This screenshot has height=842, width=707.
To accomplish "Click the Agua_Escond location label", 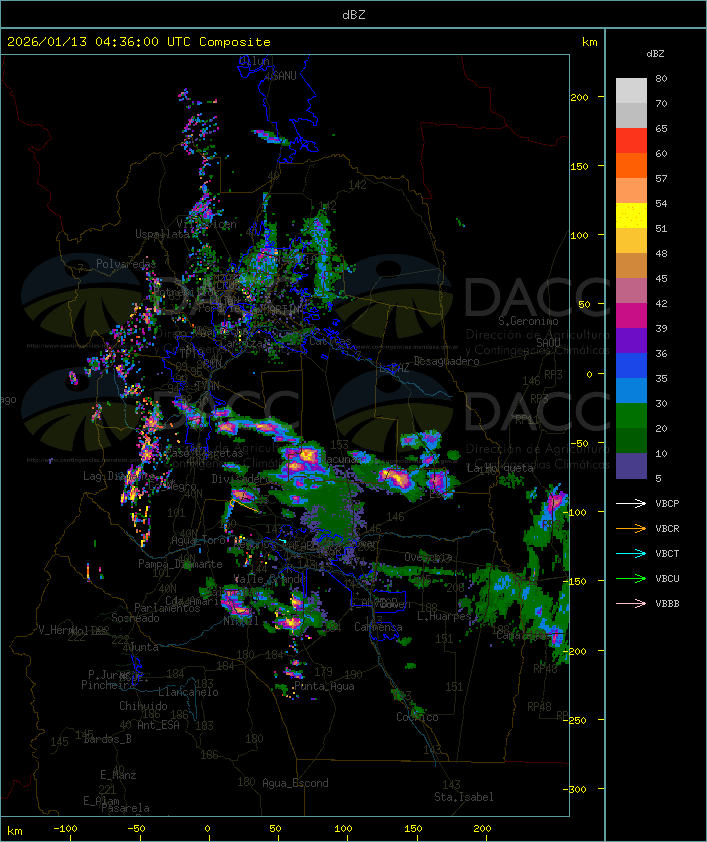I will [295, 783].
